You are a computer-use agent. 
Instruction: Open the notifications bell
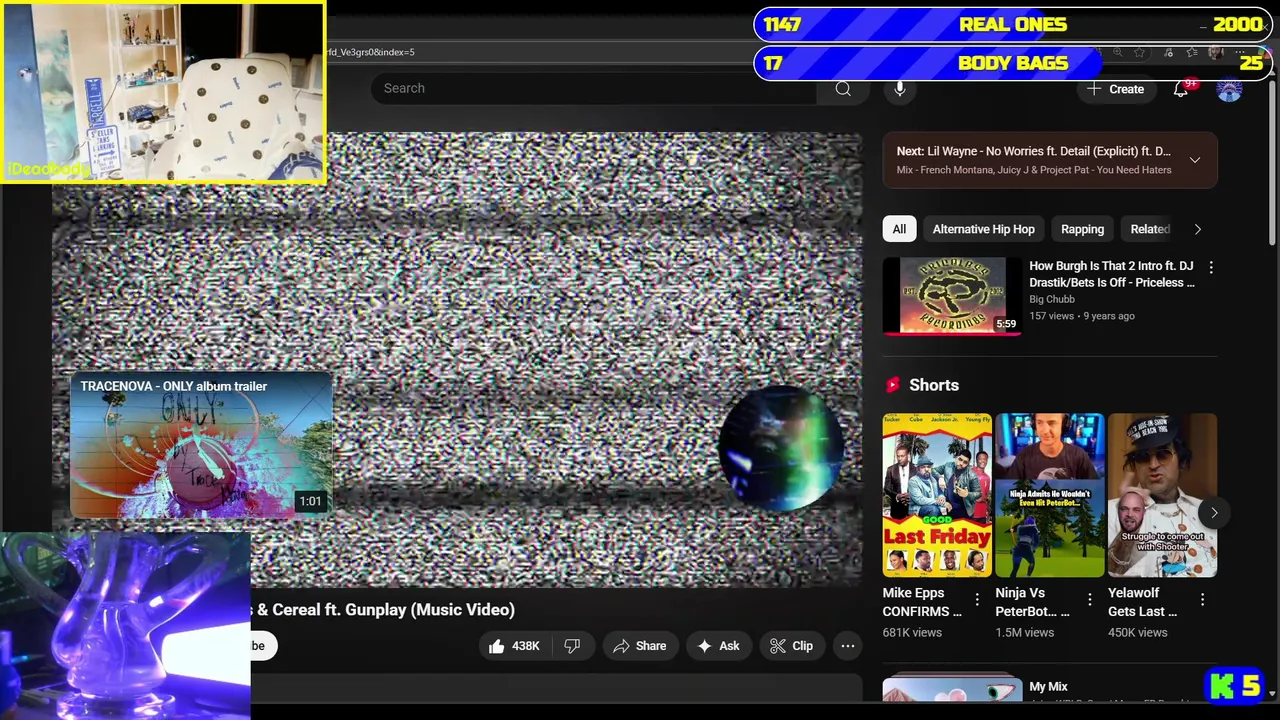tap(1181, 89)
